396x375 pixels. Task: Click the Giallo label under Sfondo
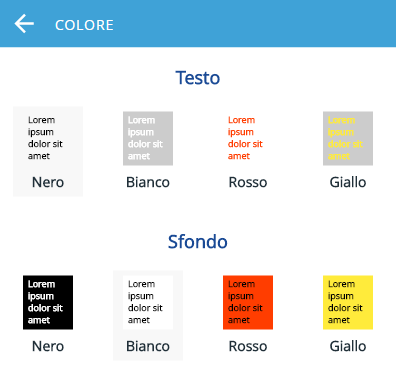click(x=348, y=346)
